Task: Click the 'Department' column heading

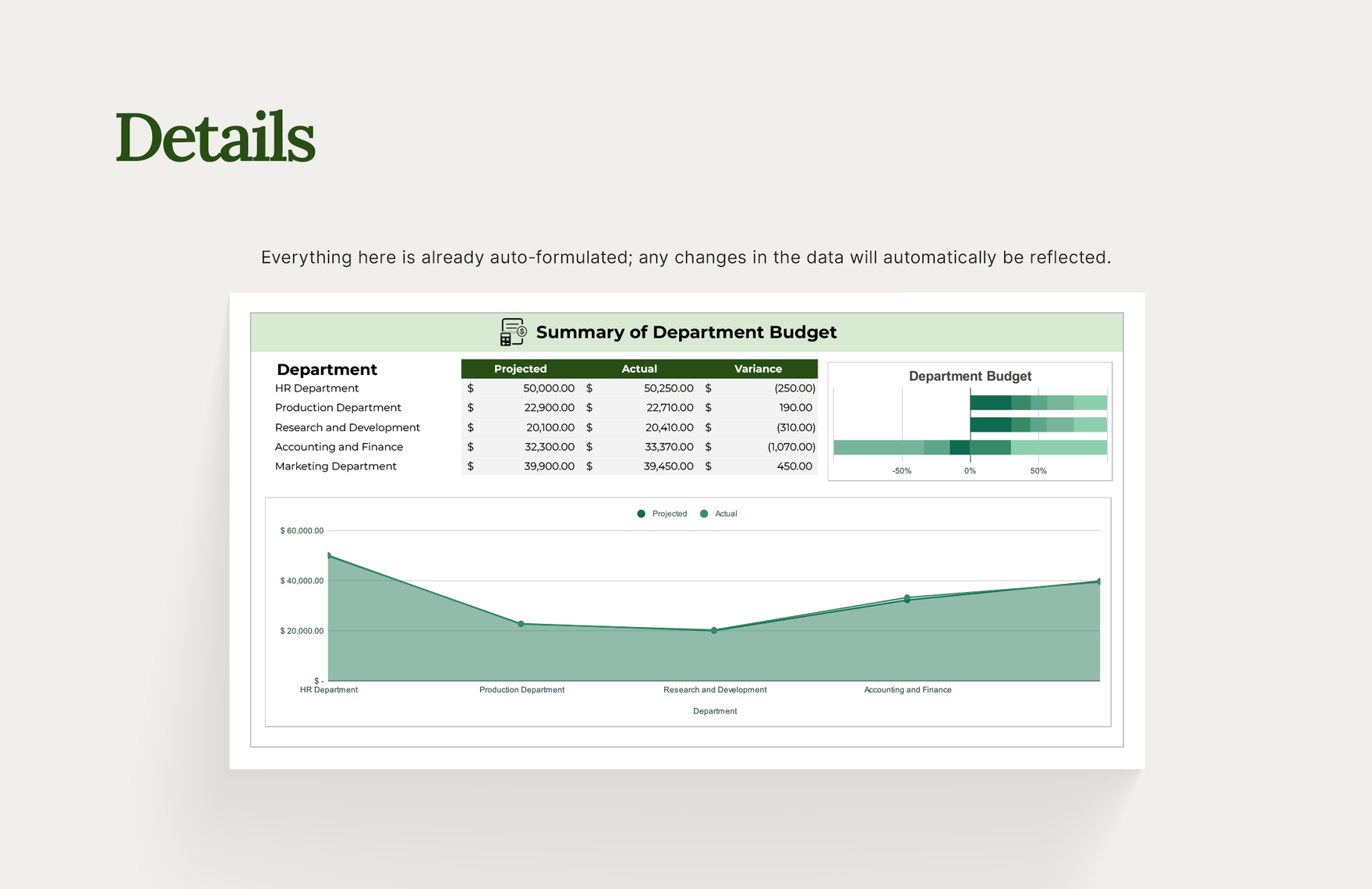Action: (x=327, y=370)
